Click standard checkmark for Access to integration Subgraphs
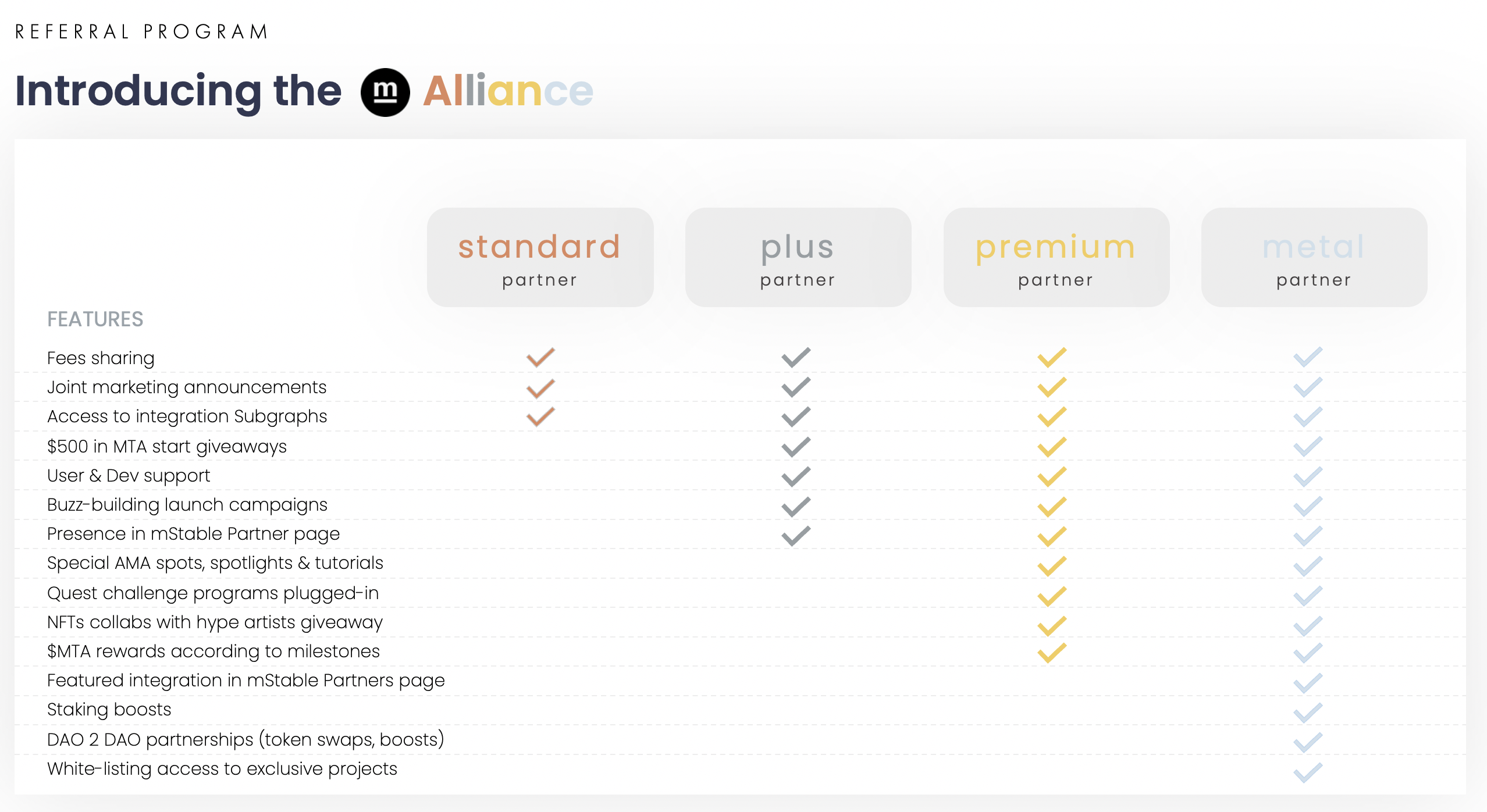This screenshot has height=812, width=1487. coord(540,416)
